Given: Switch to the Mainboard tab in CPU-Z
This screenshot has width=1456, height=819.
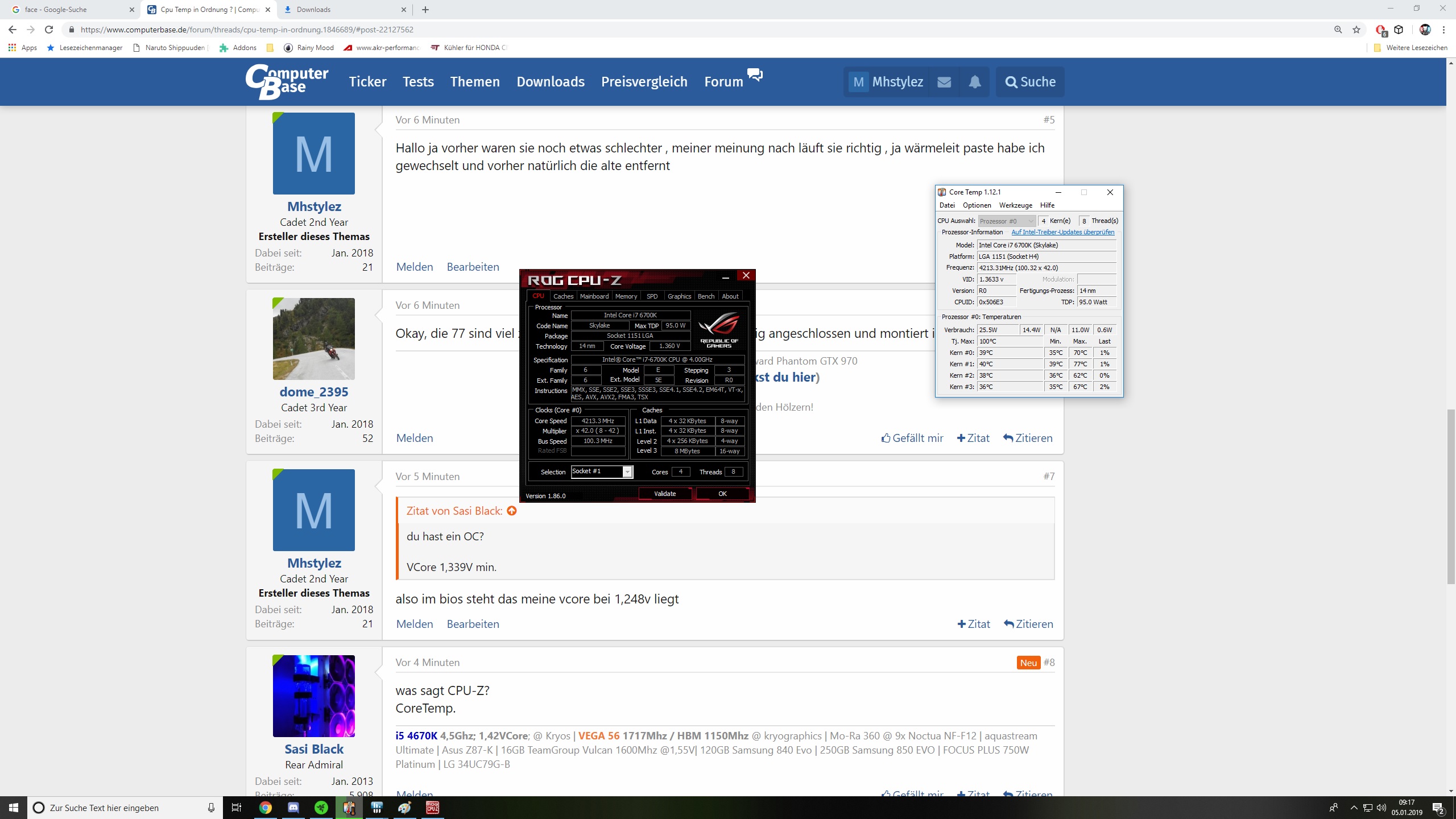Looking at the screenshot, I should tap(594, 296).
